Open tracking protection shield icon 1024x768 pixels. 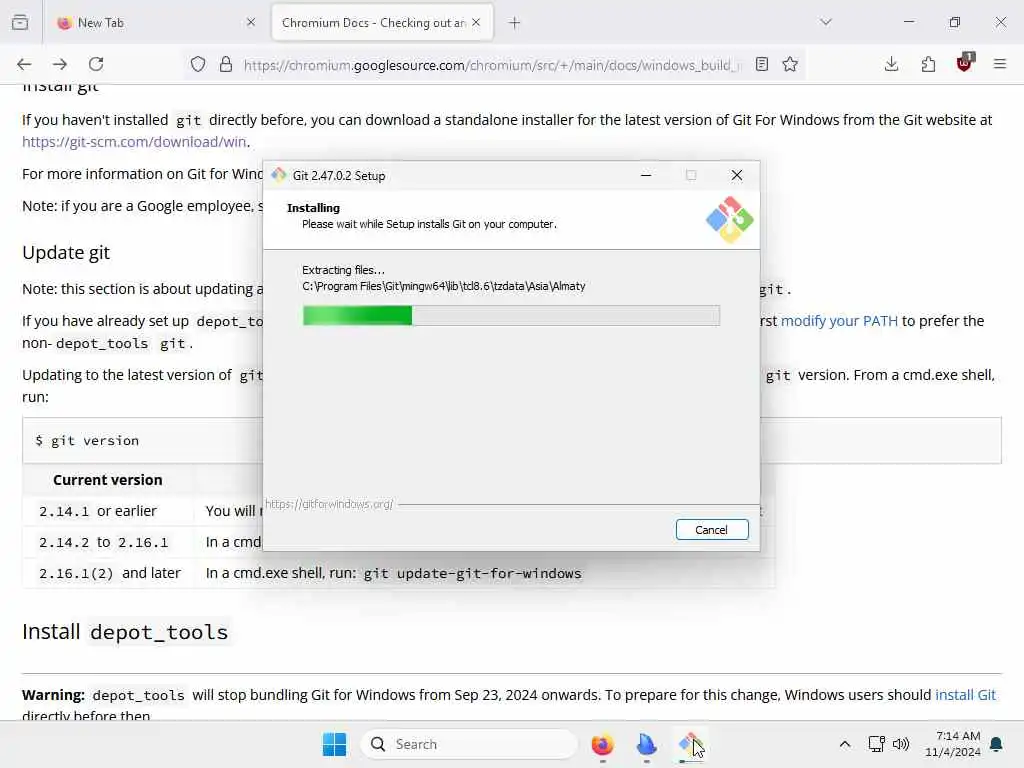(198, 64)
